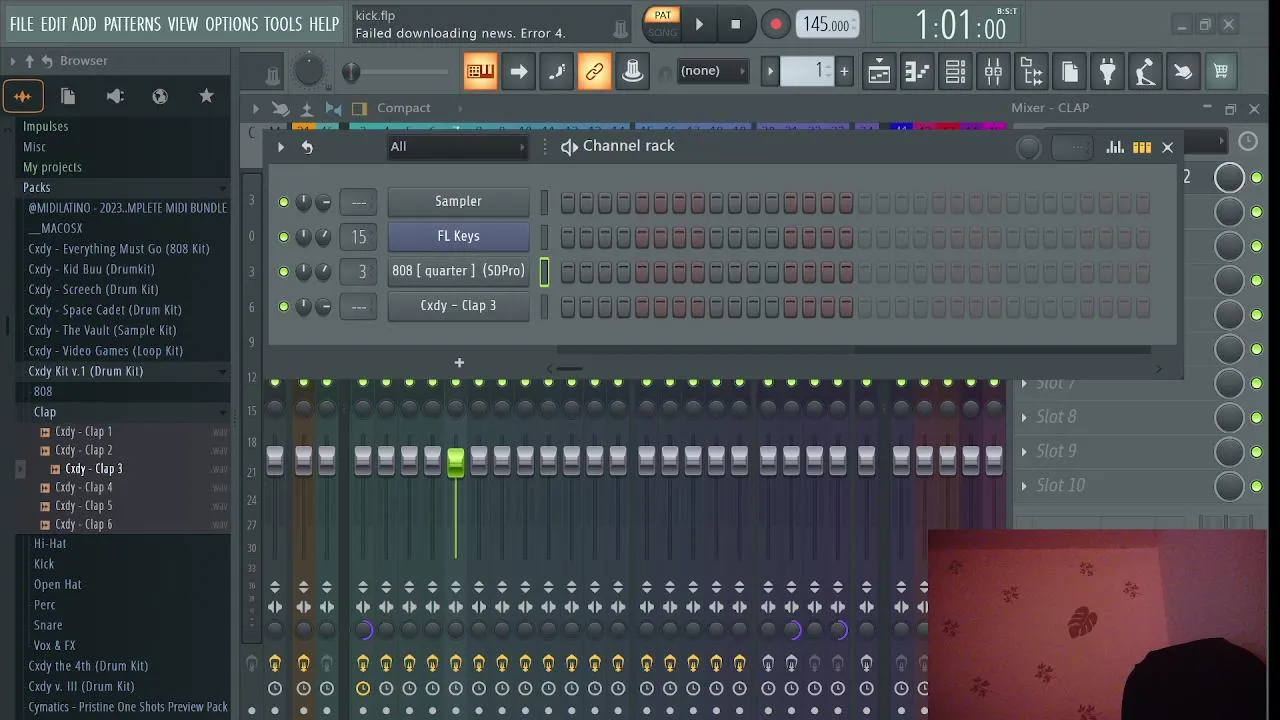Open the OPTIONS menu
This screenshot has width=1280, height=720.
point(231,24)
